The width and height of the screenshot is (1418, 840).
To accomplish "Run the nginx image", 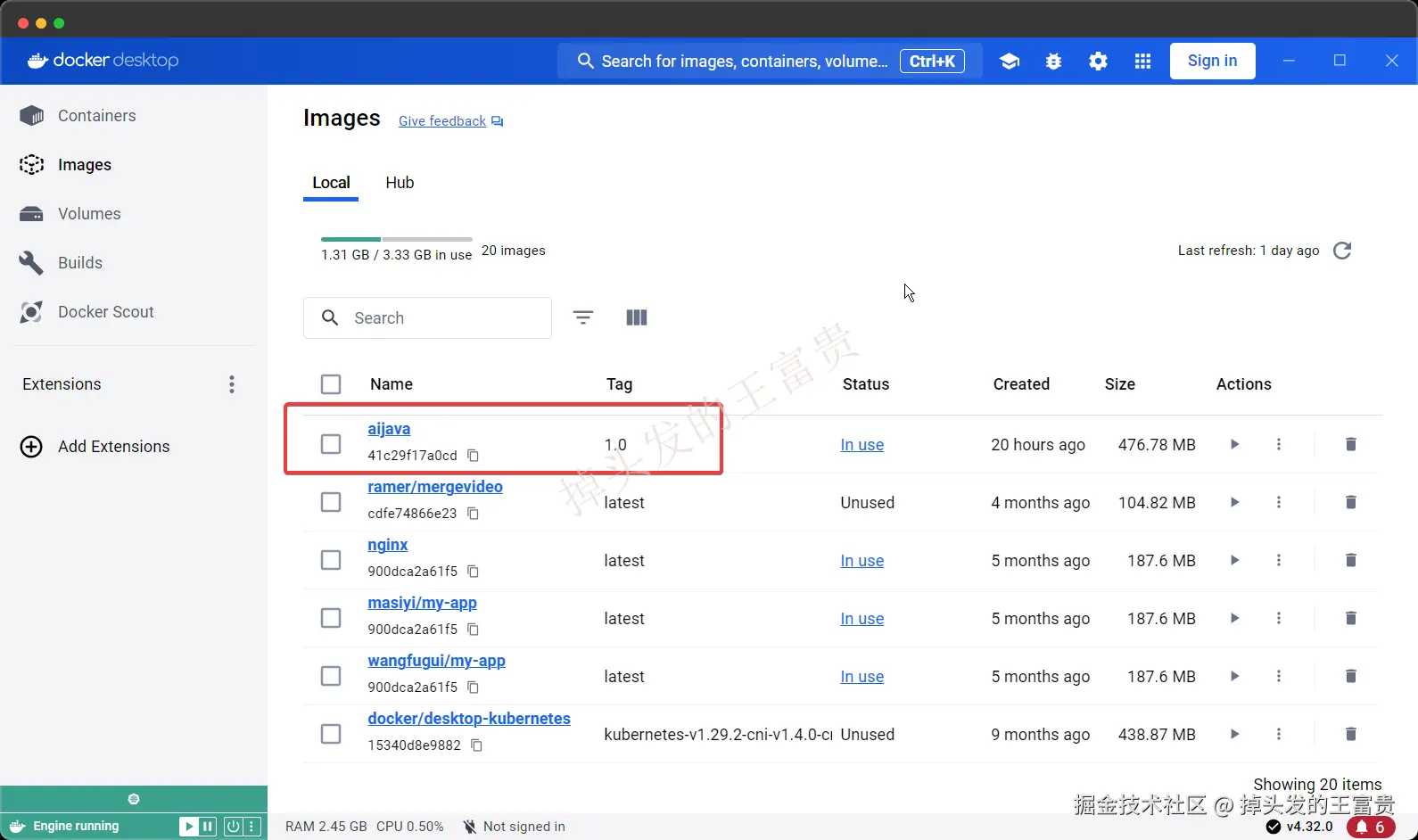I will point(1234,560).
